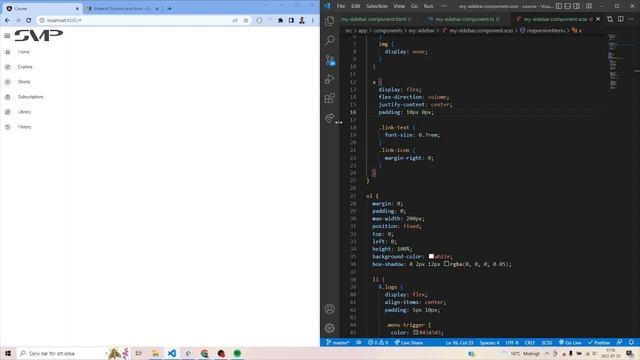Click the synchronize changes status icon
640x360 pixels.
(x=358, y=342)
